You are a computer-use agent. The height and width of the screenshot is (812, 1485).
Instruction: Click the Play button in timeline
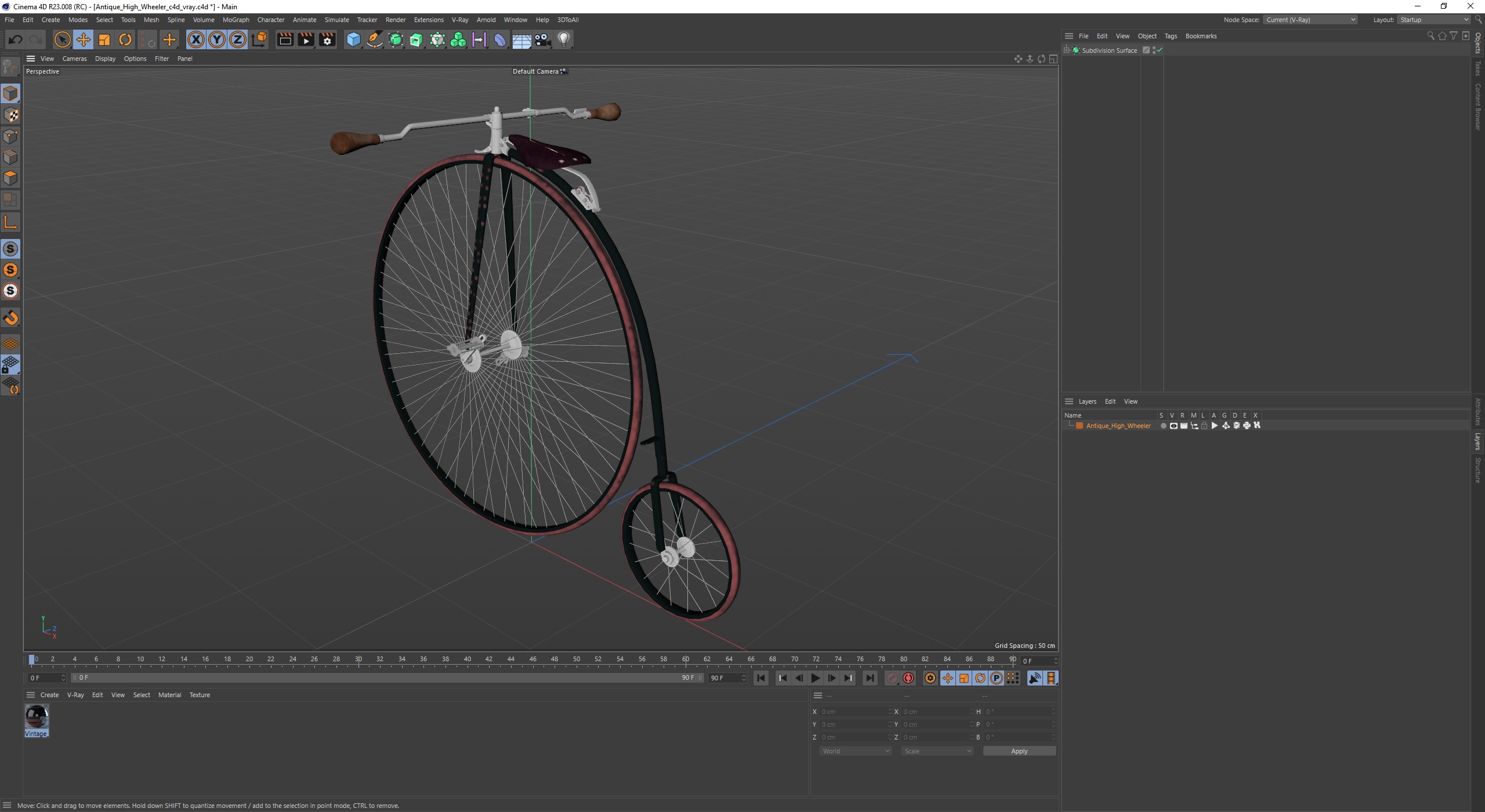[x=816, y=678]
